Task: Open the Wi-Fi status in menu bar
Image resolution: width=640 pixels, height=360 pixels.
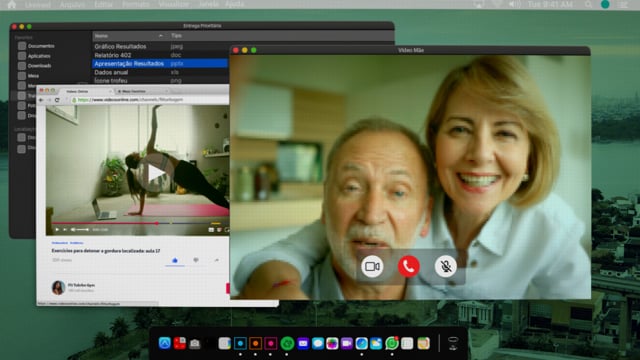Action: [497, 4]
